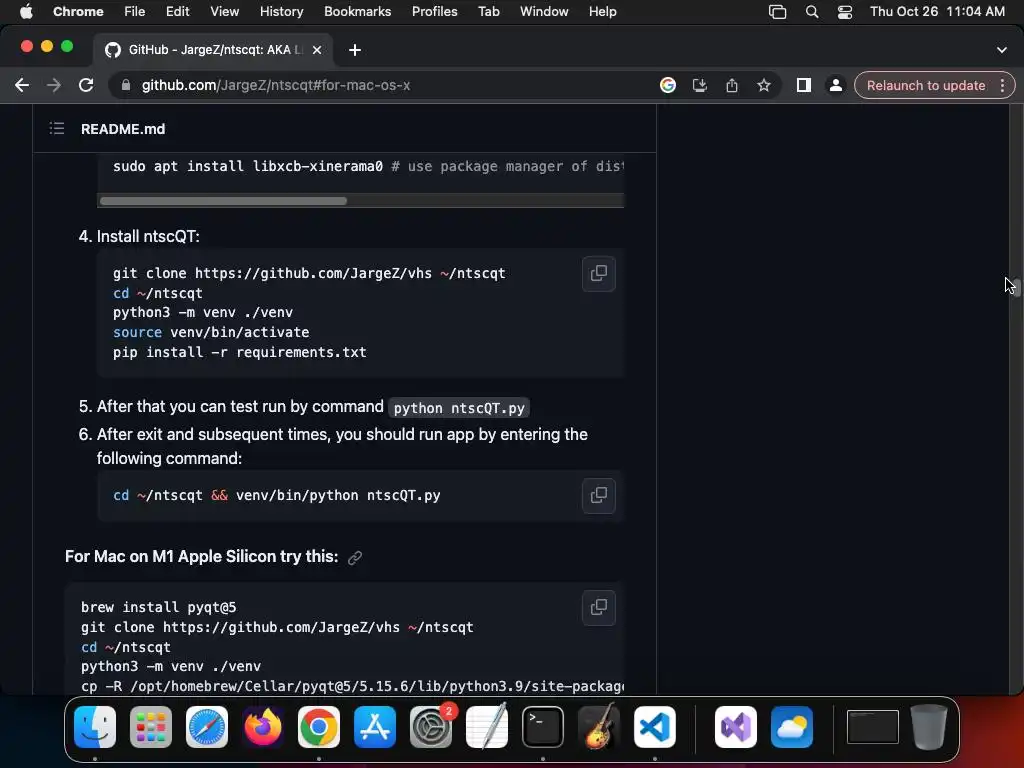
Task: Share this page via the share icon
Action: click(x=731, y=85)
